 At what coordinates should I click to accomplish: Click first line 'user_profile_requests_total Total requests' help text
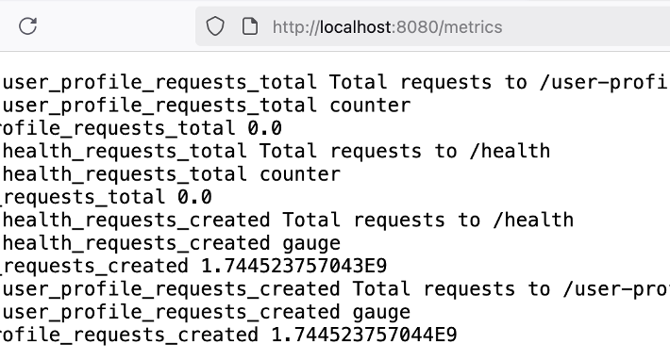click(x=335, y=82)
